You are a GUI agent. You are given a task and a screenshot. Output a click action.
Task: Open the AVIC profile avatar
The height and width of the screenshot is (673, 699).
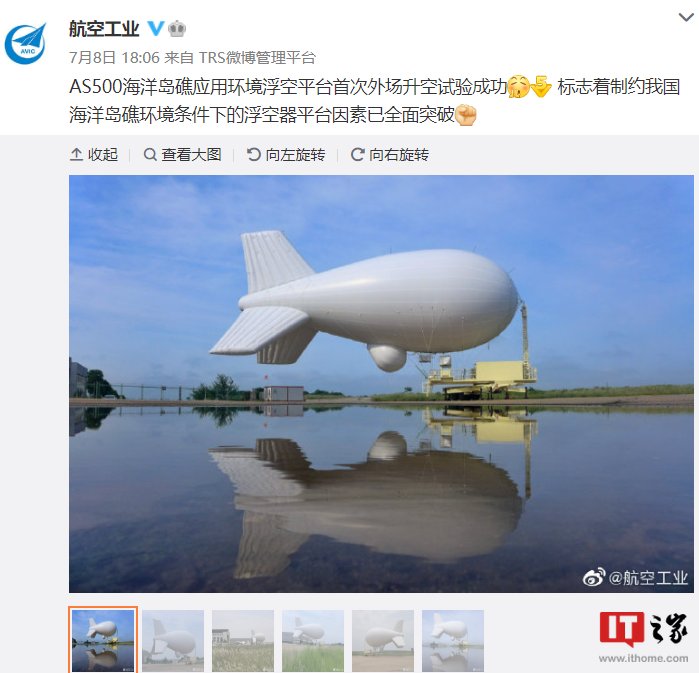point(25,43)
